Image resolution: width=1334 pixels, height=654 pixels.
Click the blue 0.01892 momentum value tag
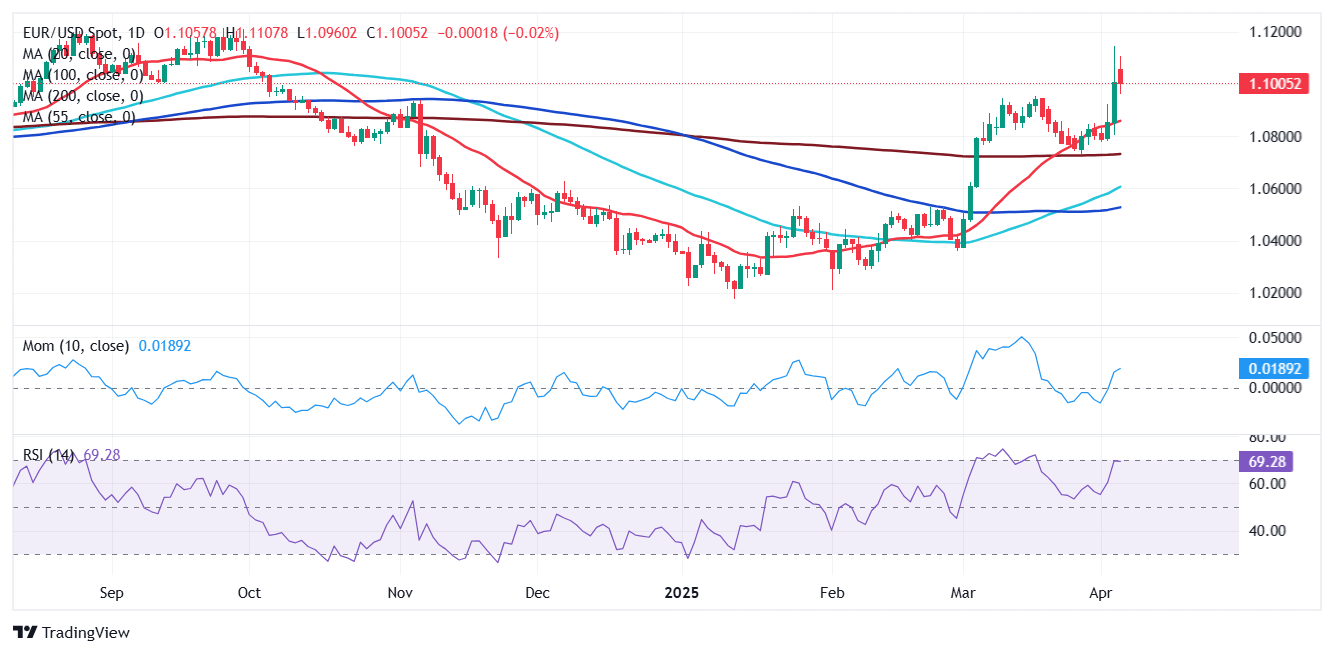(1273, 368)
